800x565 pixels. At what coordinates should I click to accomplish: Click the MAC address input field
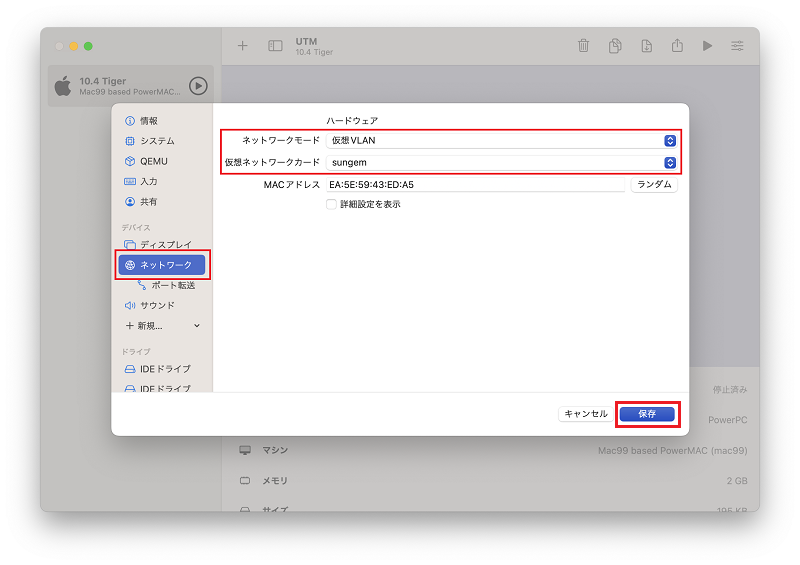pyautogui.click(x=476, y=185)
